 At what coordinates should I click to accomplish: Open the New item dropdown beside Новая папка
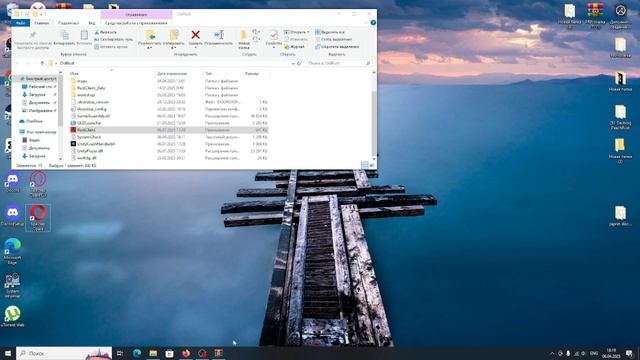pyautogui.click(x=256, y=32)
